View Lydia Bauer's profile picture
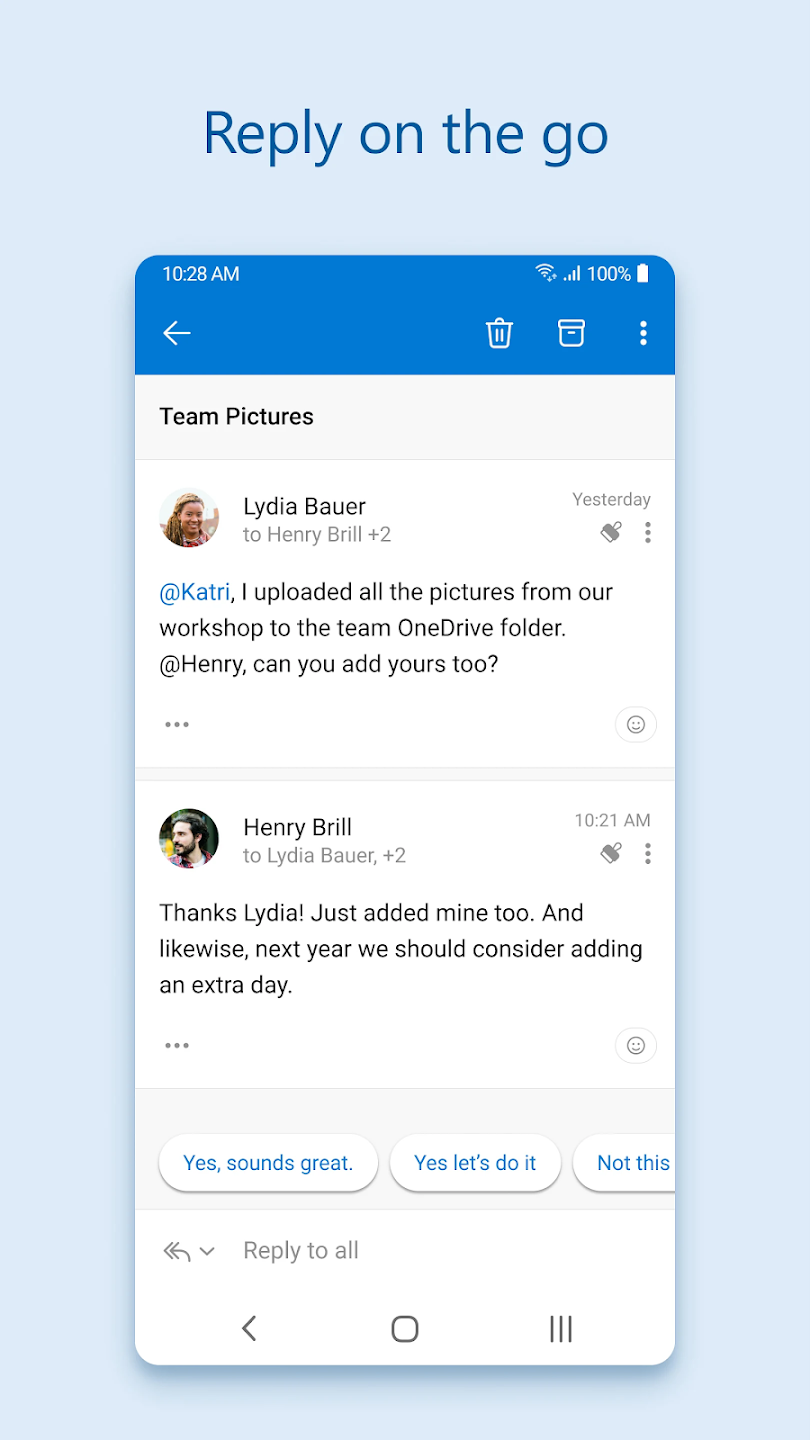 point(189,518)
